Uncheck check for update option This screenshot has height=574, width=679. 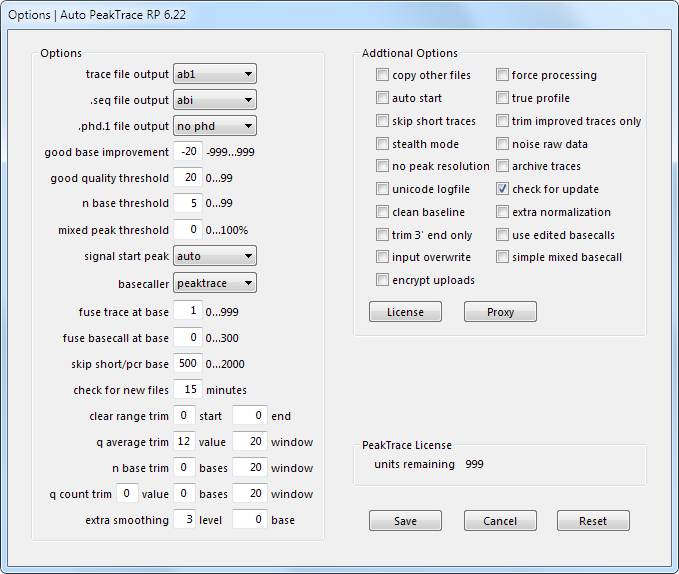pyautogui.click(x=502, y=189)
